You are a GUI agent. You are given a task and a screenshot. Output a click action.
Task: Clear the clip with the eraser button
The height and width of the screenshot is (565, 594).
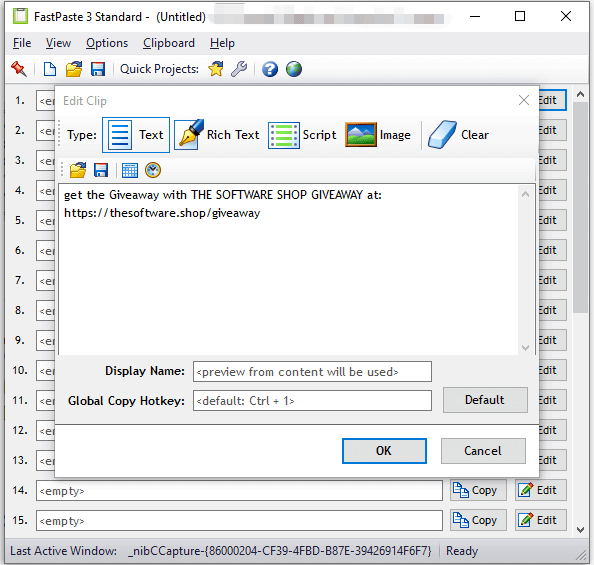point(458,135)
